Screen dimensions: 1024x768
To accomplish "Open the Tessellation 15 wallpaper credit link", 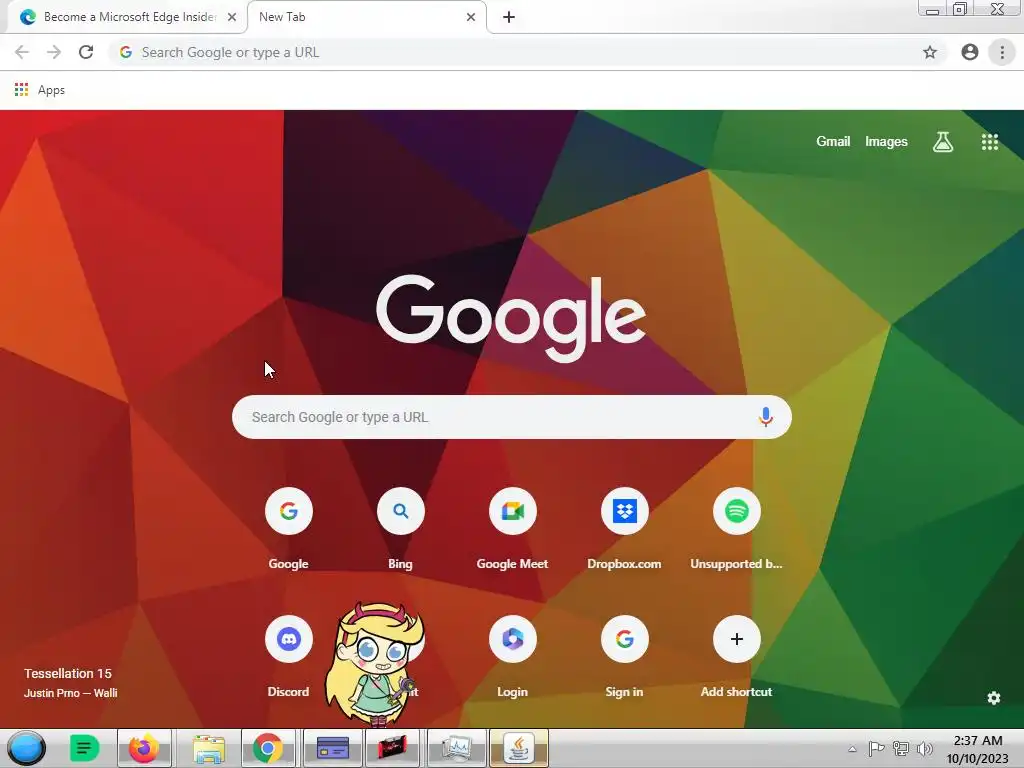I will click(68, 673).
